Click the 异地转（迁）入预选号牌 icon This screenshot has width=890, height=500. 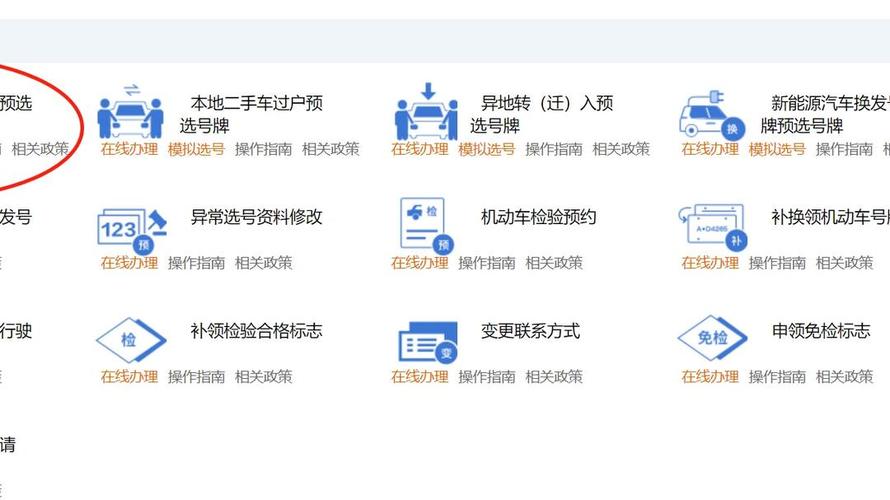(x=426, y=111)
